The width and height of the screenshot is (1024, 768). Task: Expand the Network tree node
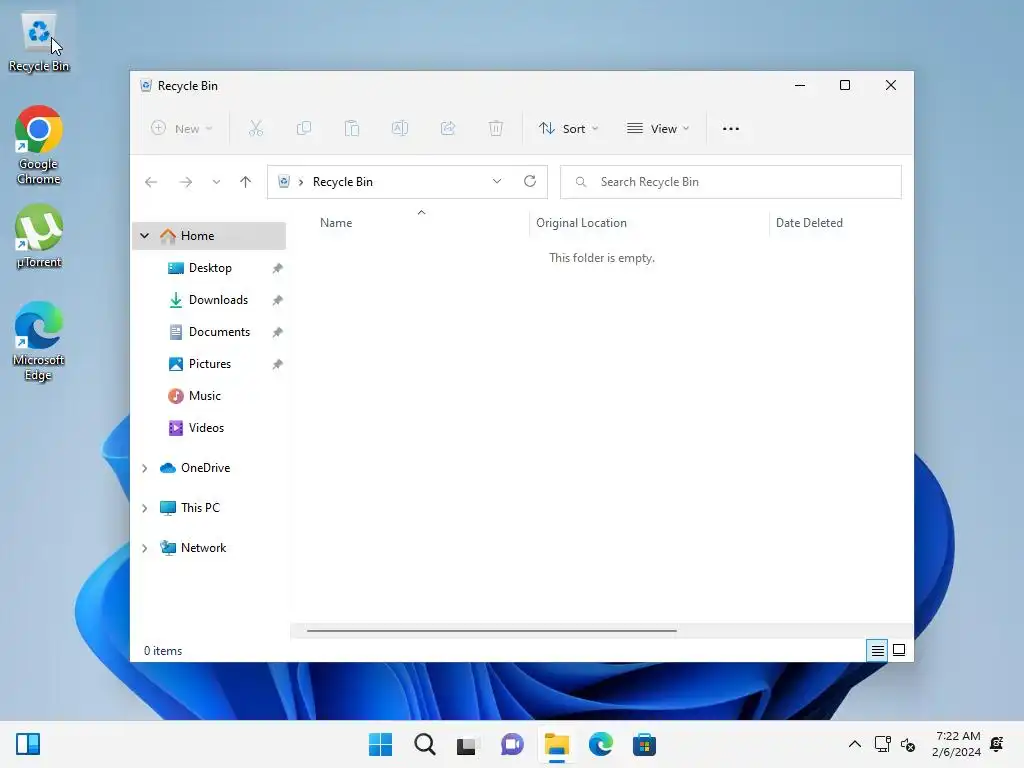145,549
